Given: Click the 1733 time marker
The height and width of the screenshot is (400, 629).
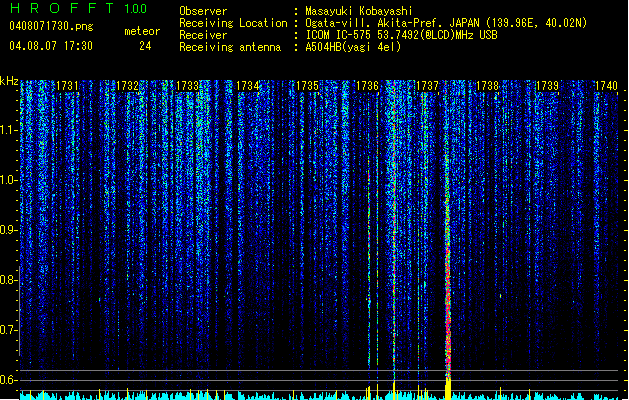Looking at the screenshot, I should click(187, 86).
